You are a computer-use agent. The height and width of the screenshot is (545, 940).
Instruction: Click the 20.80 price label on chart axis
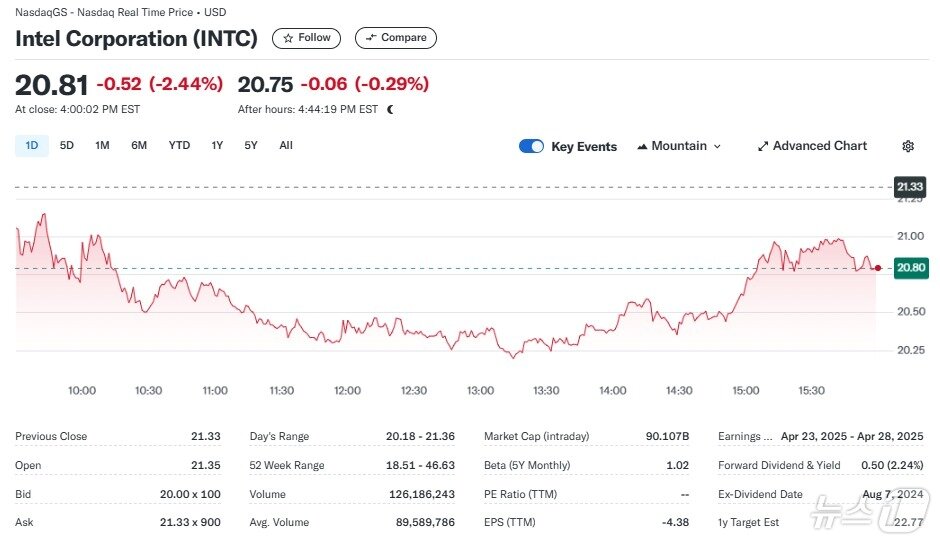point(910,268)
